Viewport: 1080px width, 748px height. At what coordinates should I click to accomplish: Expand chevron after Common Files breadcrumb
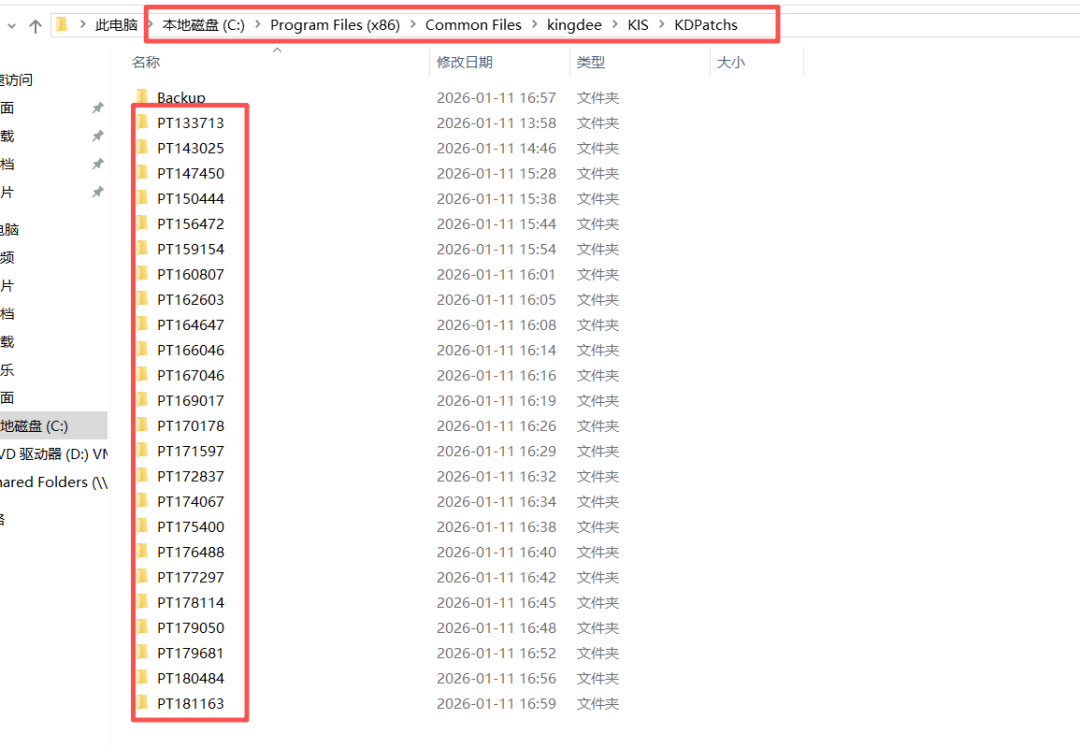click(534, 25)
